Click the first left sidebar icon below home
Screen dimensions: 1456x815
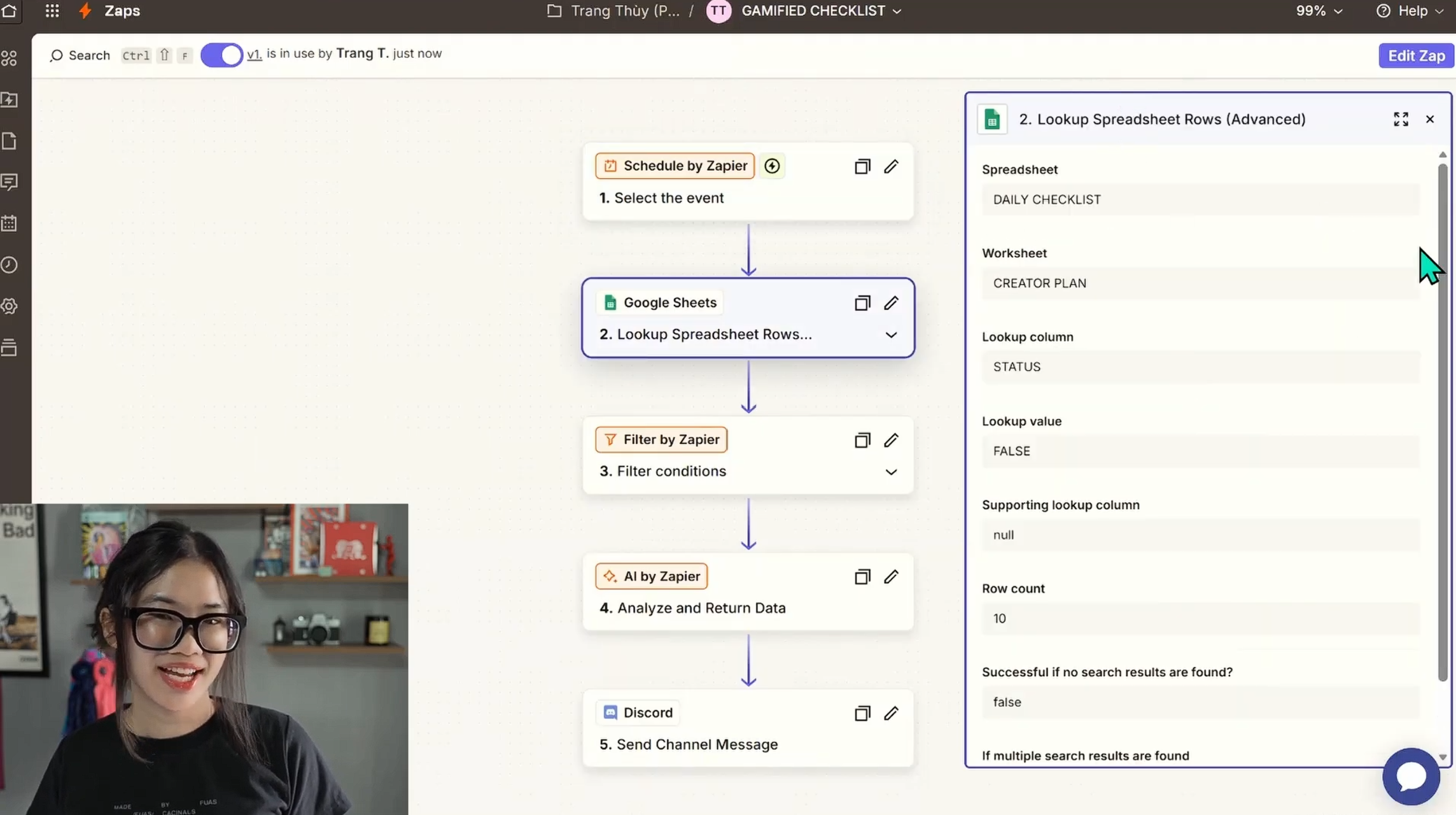pyautogui.click(x=9, y=59)
